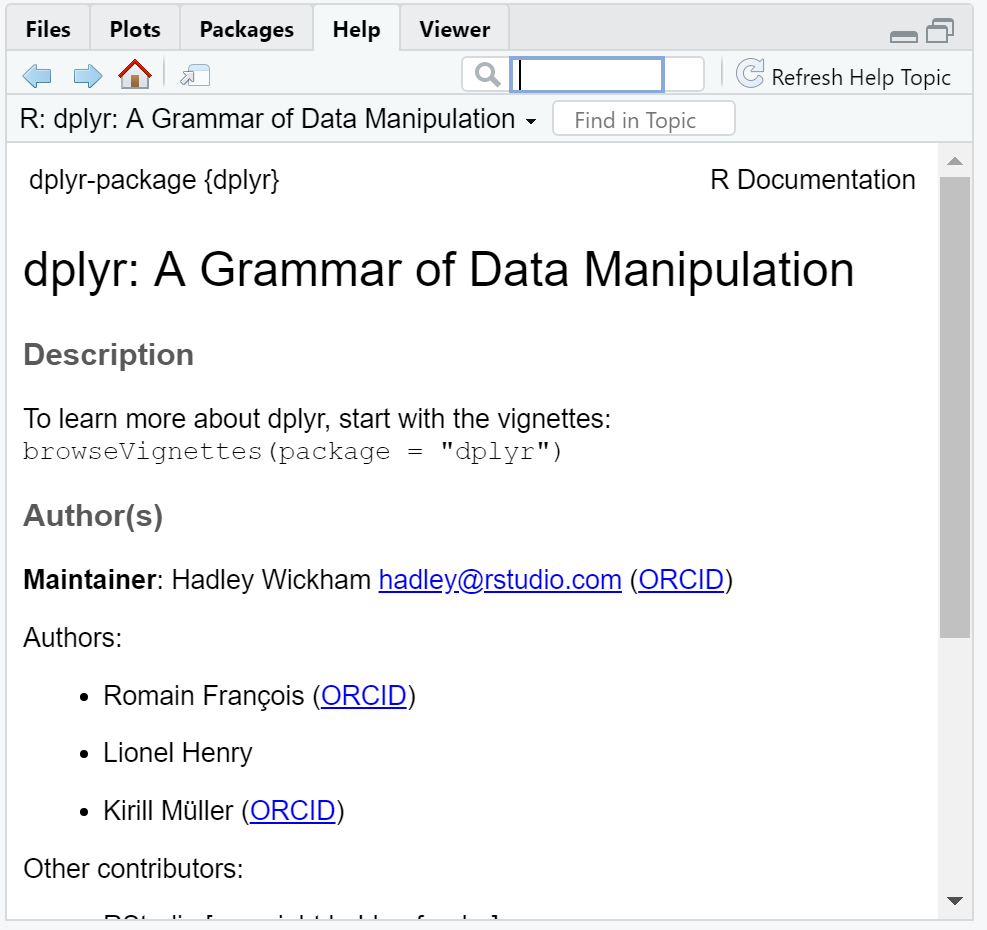987x930 pixels.
Task: Go back to previous help topic
Action: (37, 76)
